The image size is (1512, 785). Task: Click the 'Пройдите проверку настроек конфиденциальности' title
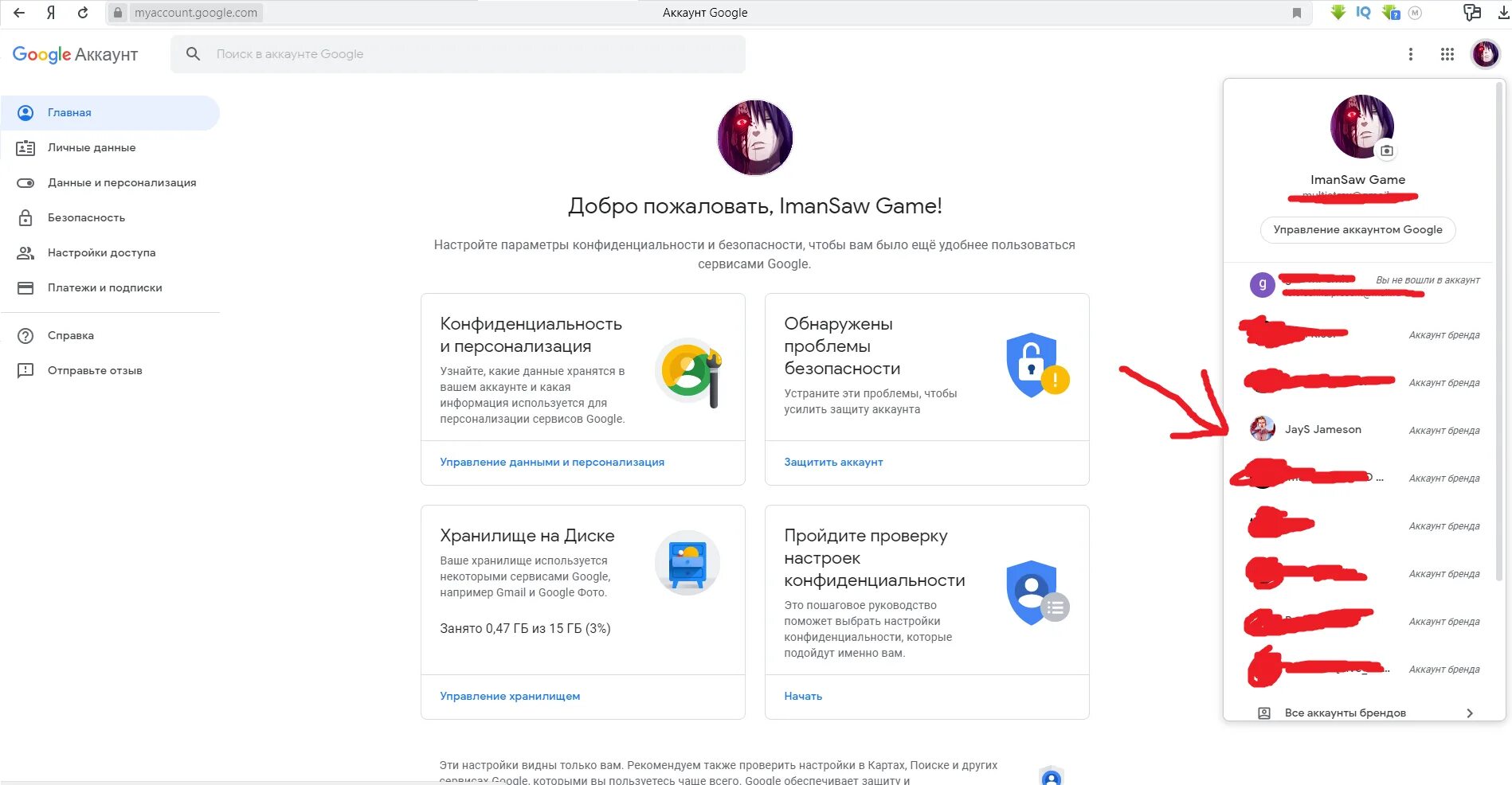pos(875,558)
